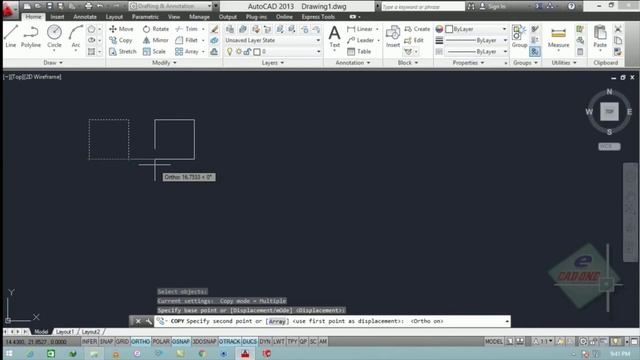
Task: Click the Fillet tool
Action: [x=187, y=40]
